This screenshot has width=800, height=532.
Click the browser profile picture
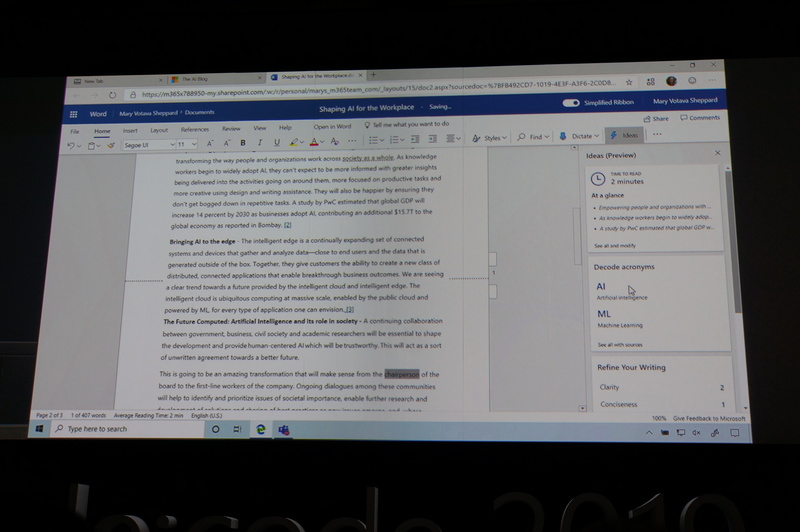[671, 81]
